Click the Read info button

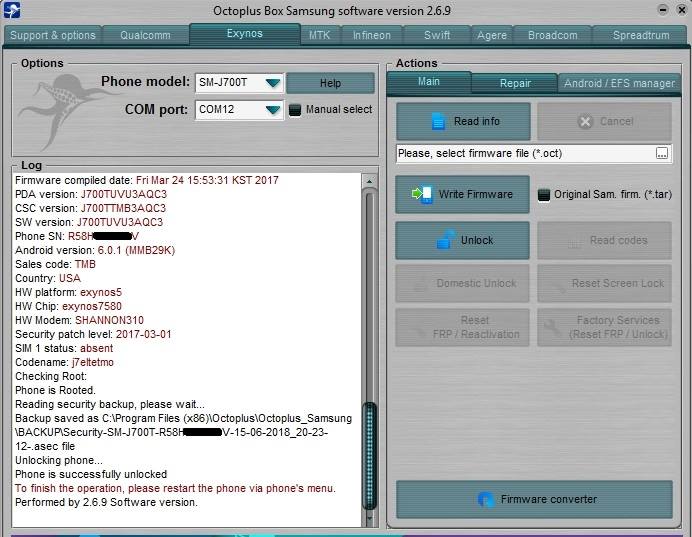click(x=463, y=121)
